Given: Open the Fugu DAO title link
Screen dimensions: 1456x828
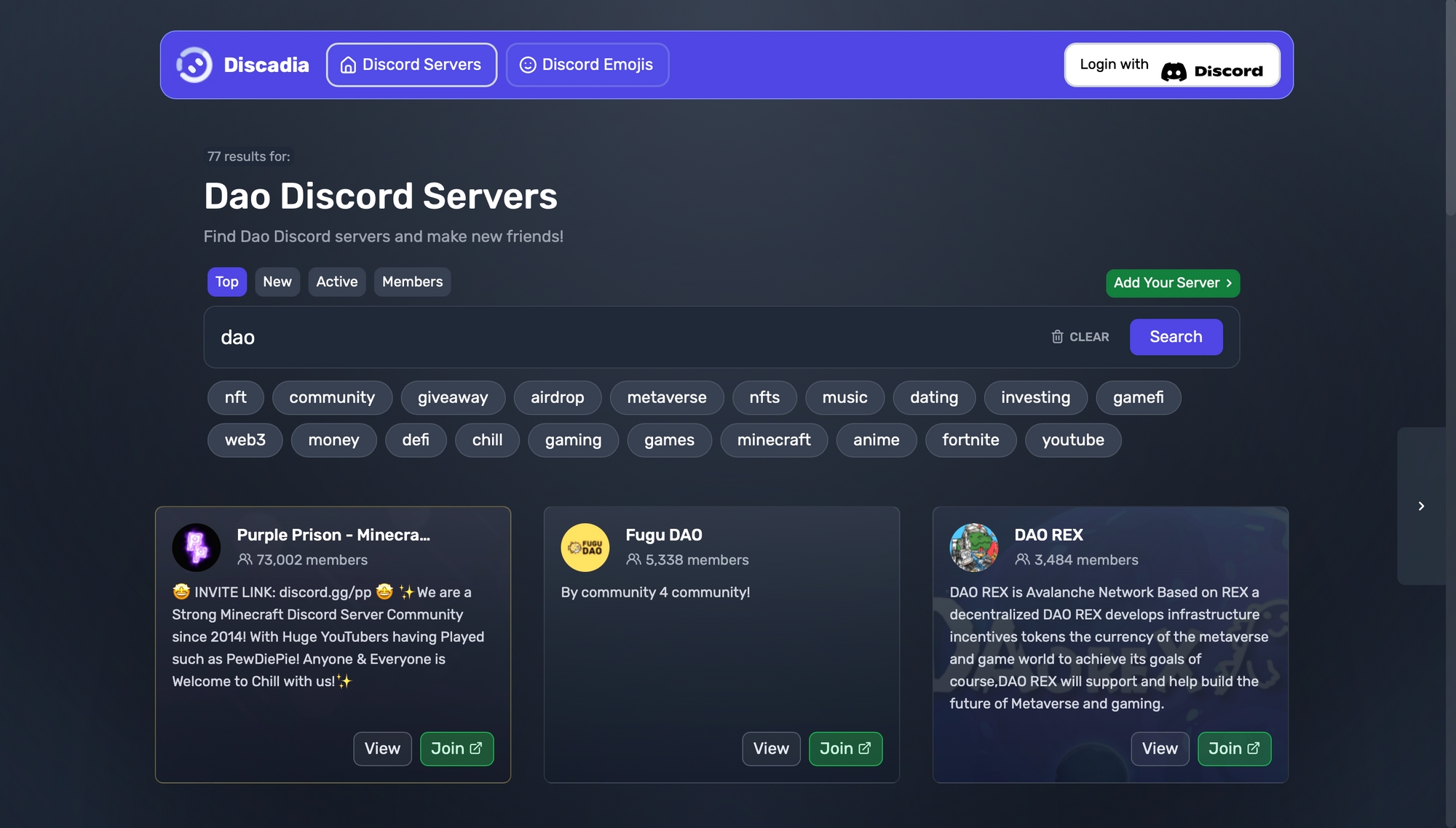Looking at the screenshot, I should pyautogui.click(x=664, y=535).
